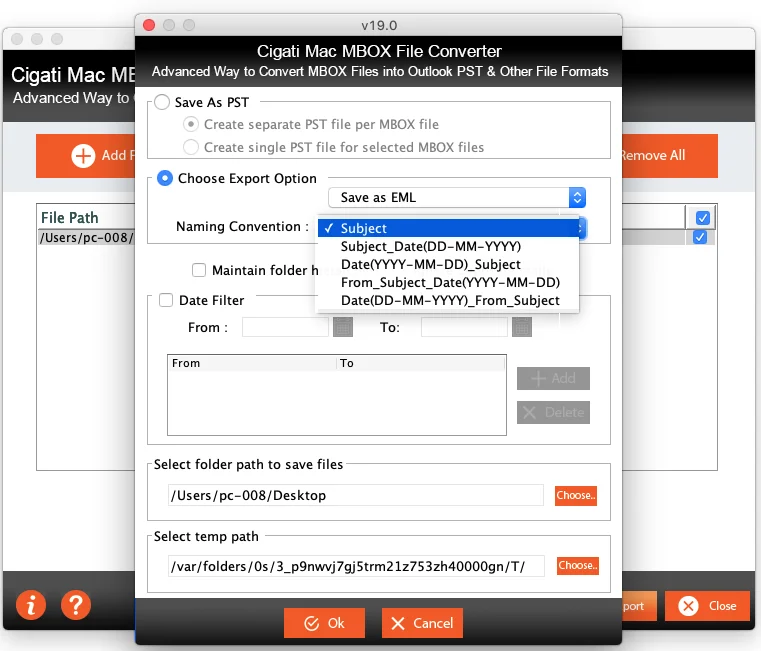This screenshot has height=651, width=761.
Task: Select the /Users/pc-008/ file row
Action: (x=86, y=237)
